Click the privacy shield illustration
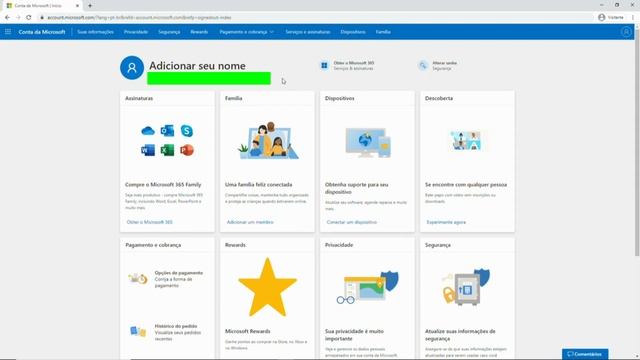The width and height of the screenshot is (640, 360). point(367,287)
